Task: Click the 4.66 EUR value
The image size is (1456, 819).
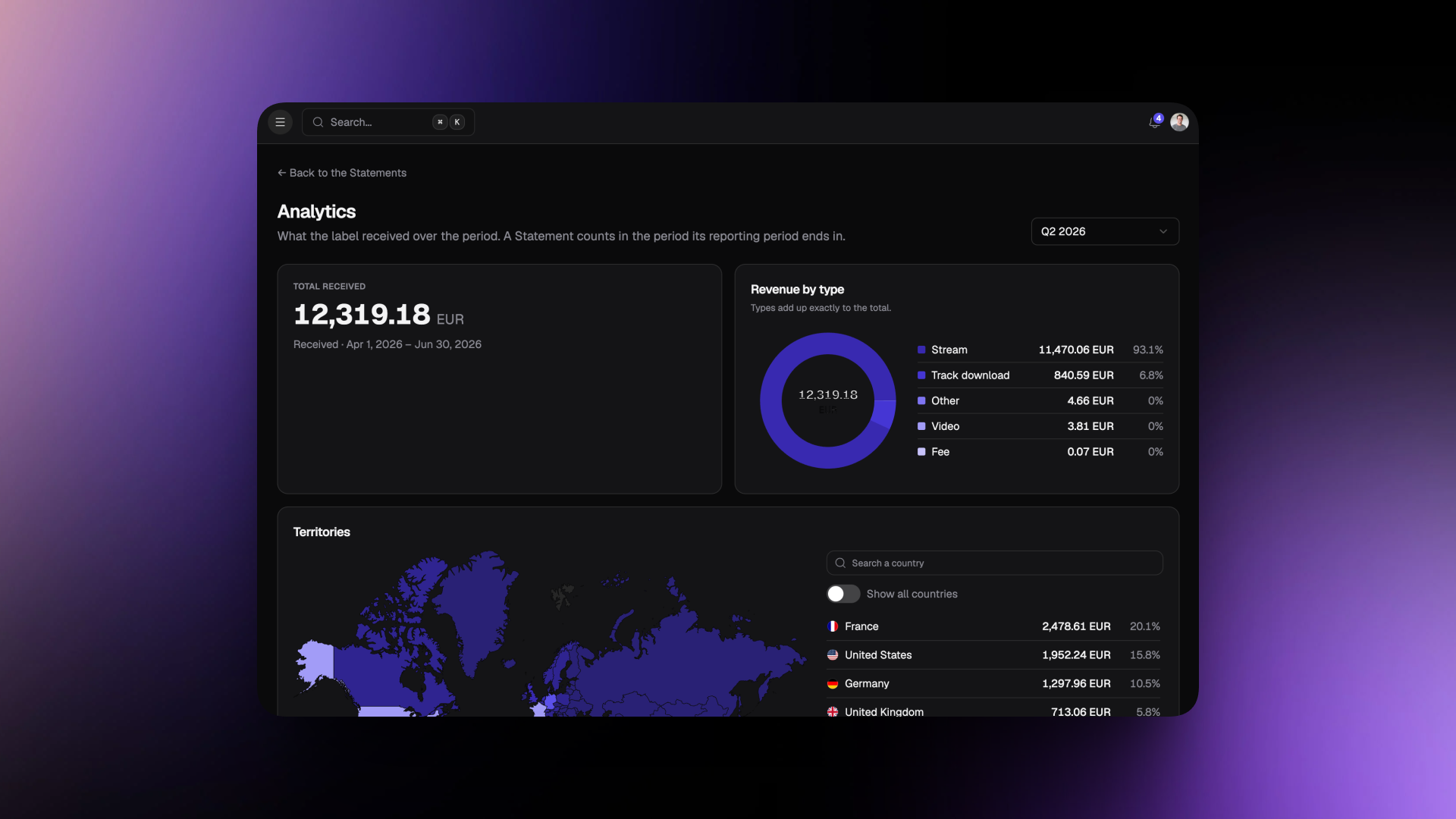Action: click(x=1090, y=400)
